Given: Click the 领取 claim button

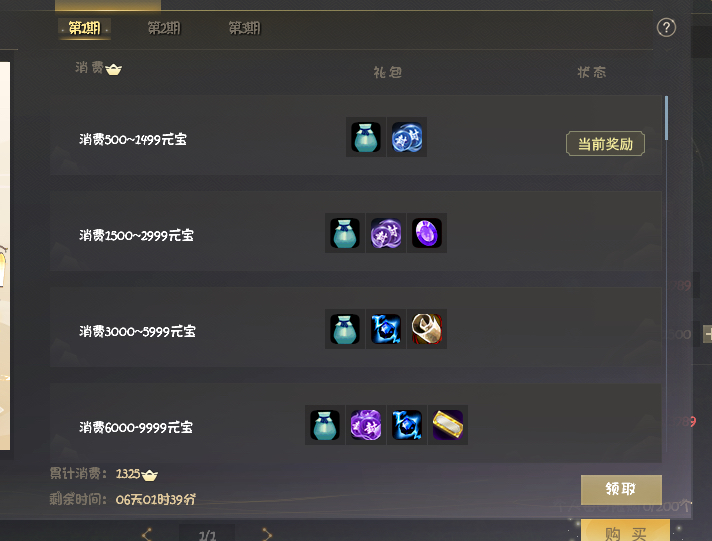Looking at the screenshot, I should [x=621, y=489].
